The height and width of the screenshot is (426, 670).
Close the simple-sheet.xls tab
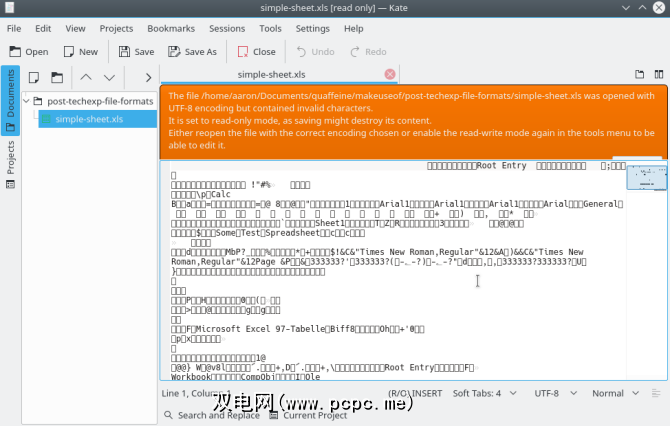pos(390,74)
